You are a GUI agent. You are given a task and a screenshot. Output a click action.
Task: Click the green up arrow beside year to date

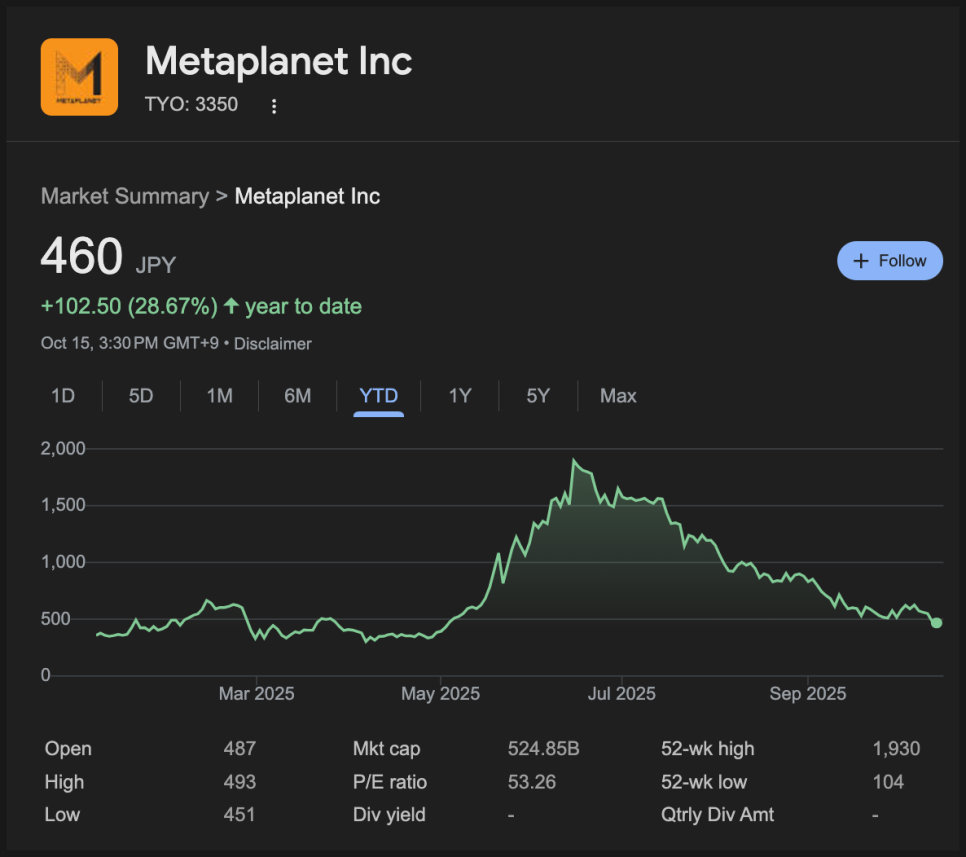coord(231,306)
